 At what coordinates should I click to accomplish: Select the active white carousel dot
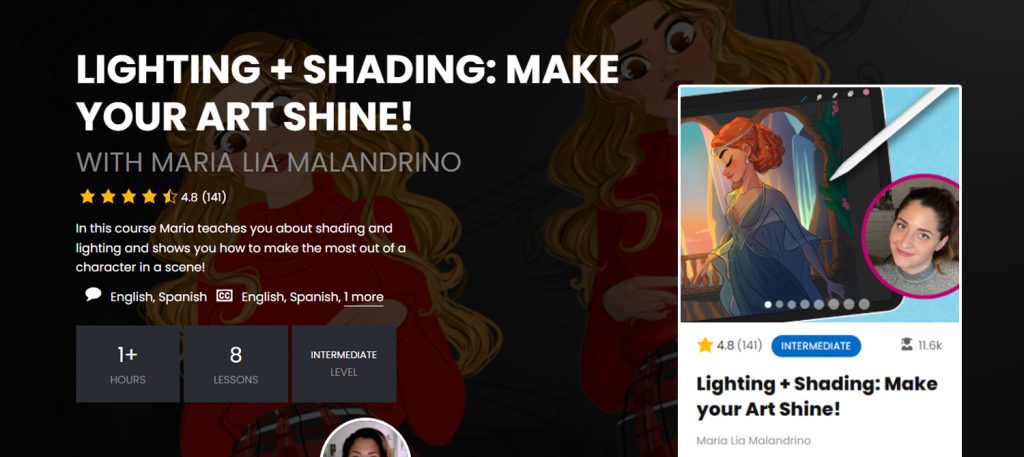point(767,304)
